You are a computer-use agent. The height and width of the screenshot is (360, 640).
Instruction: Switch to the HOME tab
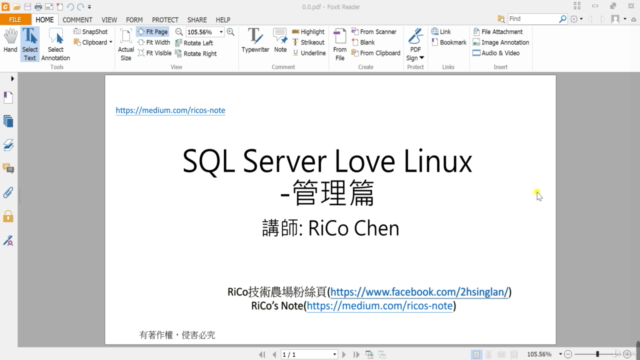(44, 20)
